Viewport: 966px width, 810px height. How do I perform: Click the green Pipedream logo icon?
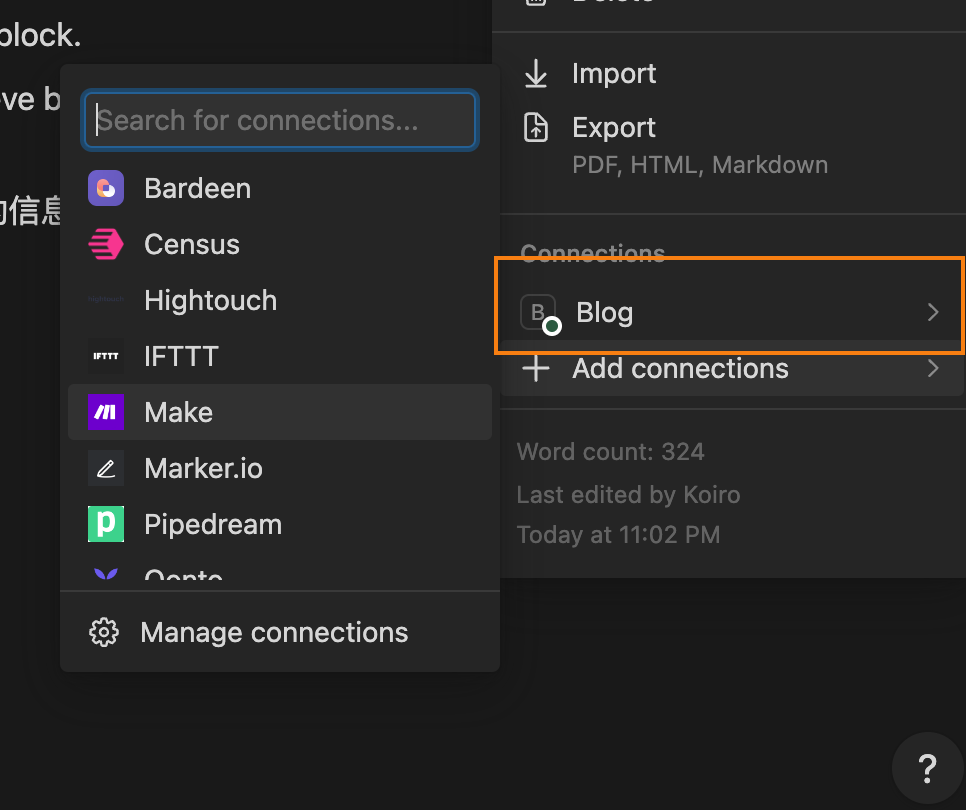point(106,524)
